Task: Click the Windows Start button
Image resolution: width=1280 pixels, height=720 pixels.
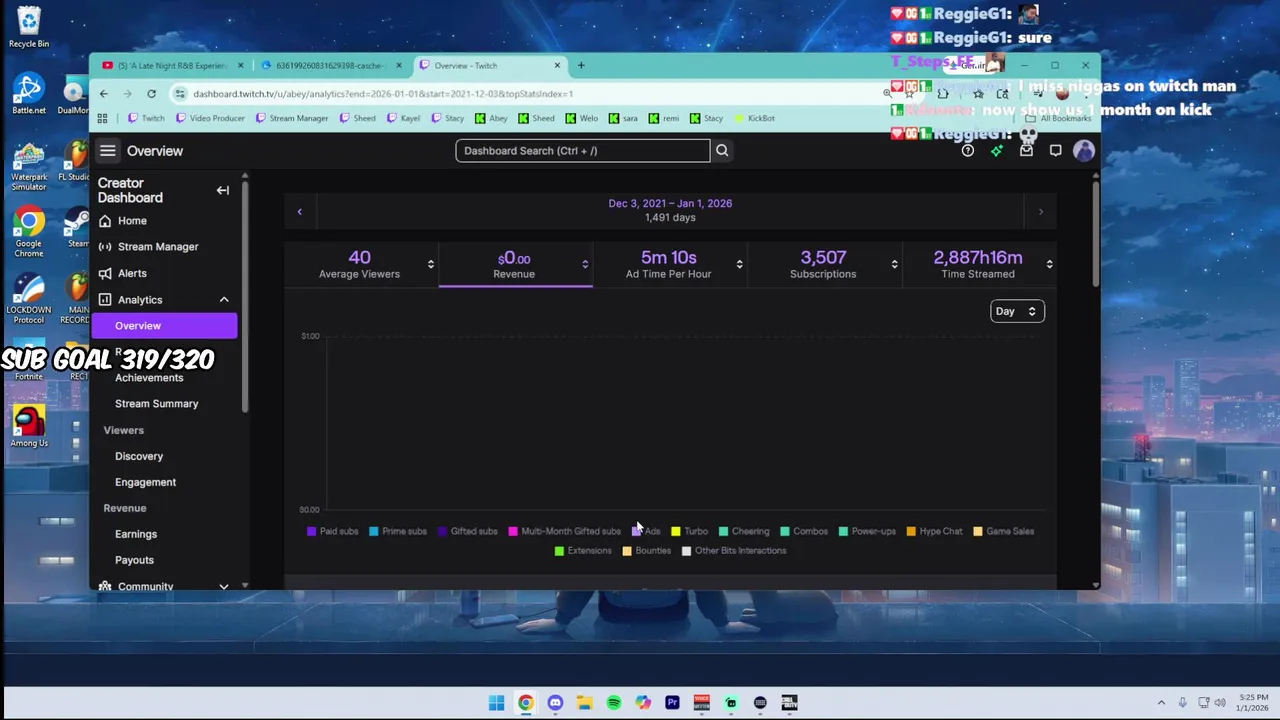Action: click(496, 703)
